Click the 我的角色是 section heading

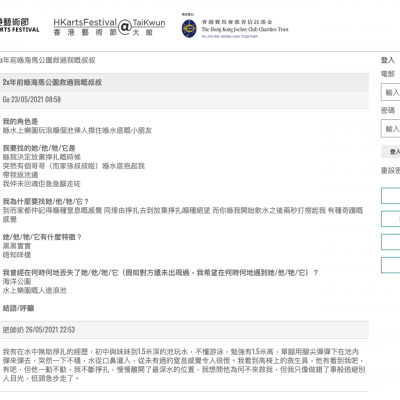pos(20,121)
